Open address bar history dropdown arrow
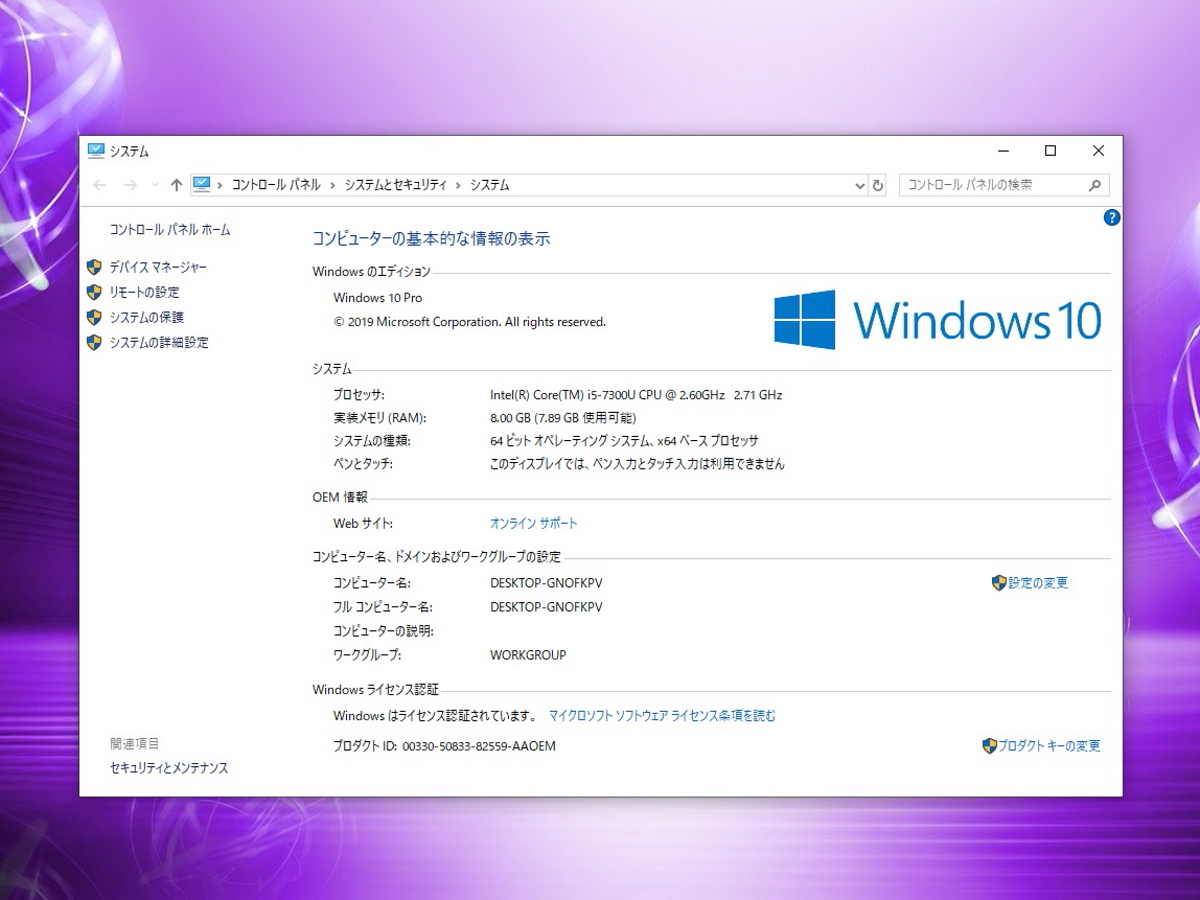1200x900 pixels. 860,185
